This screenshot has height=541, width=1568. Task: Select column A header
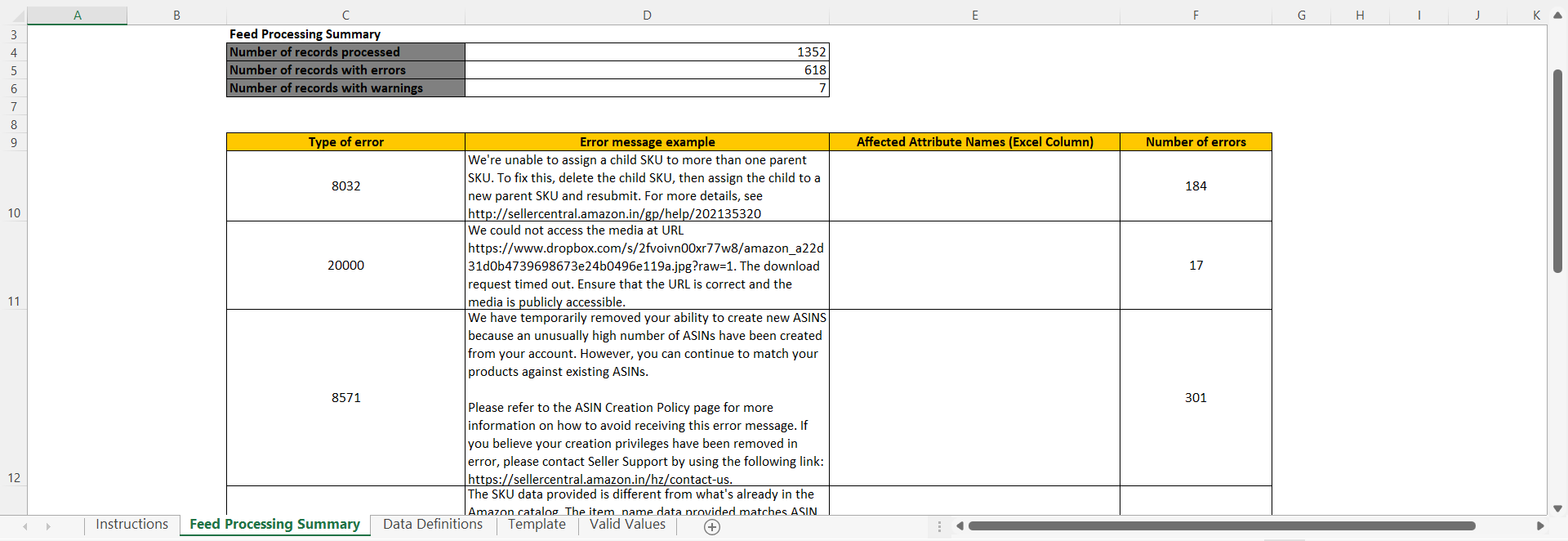coord(78,16)
